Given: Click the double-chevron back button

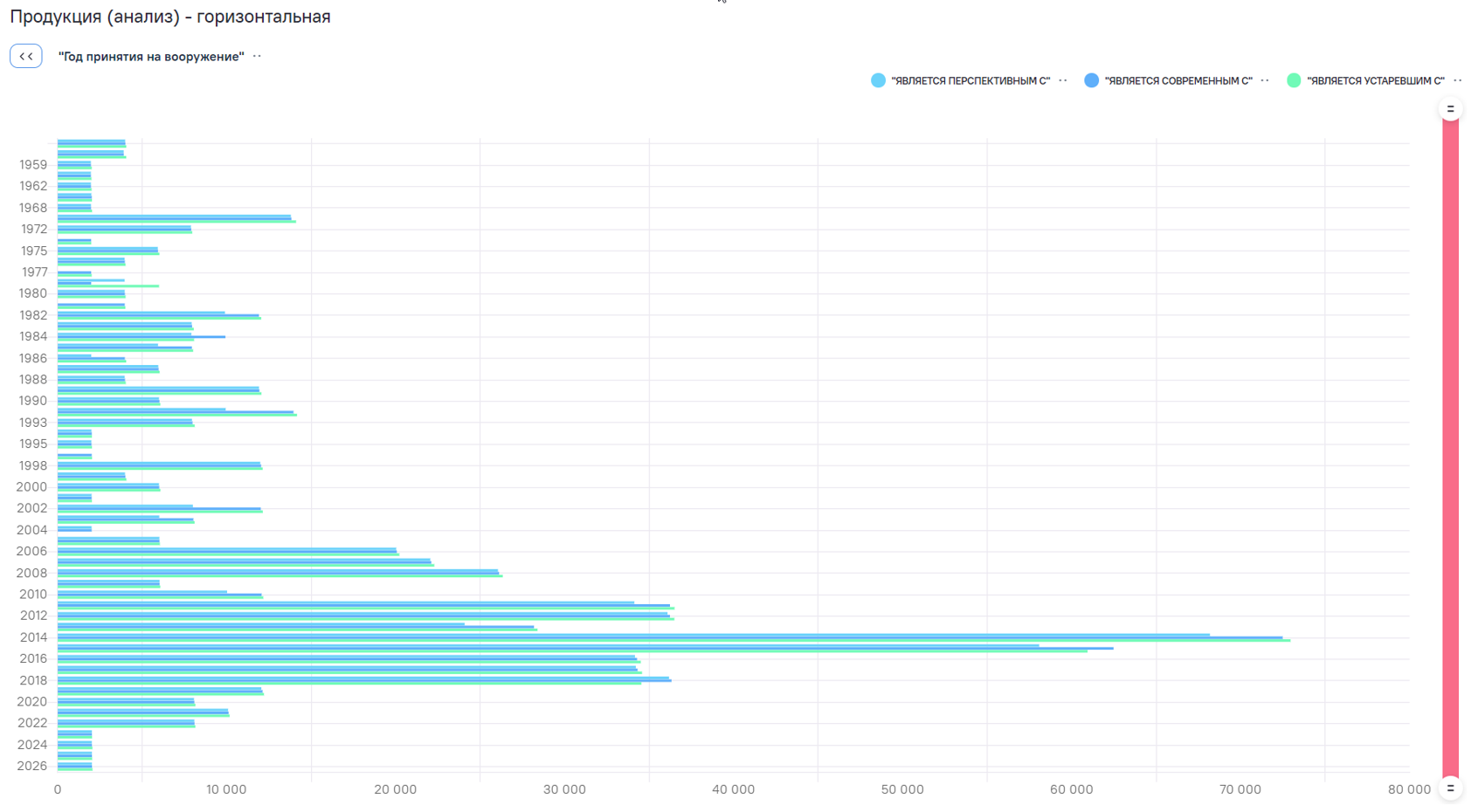Looking at the screenshot, I should pos(26,56).
